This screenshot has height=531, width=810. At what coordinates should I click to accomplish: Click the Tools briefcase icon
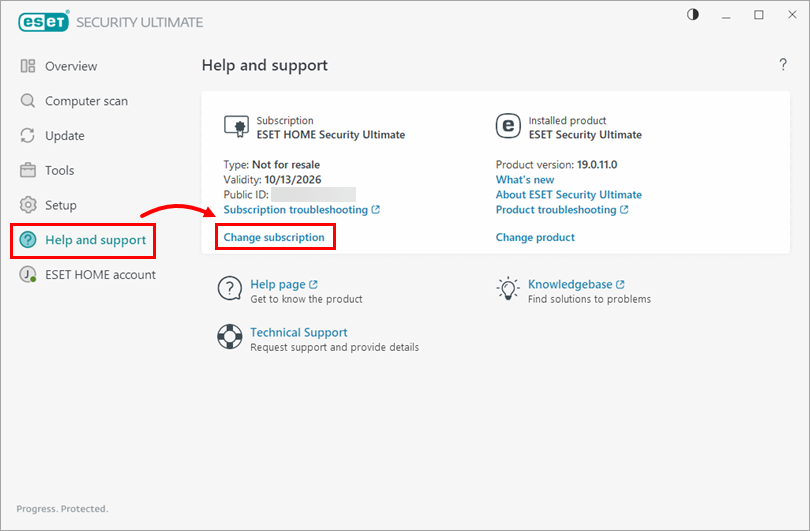tap(28, 170)
